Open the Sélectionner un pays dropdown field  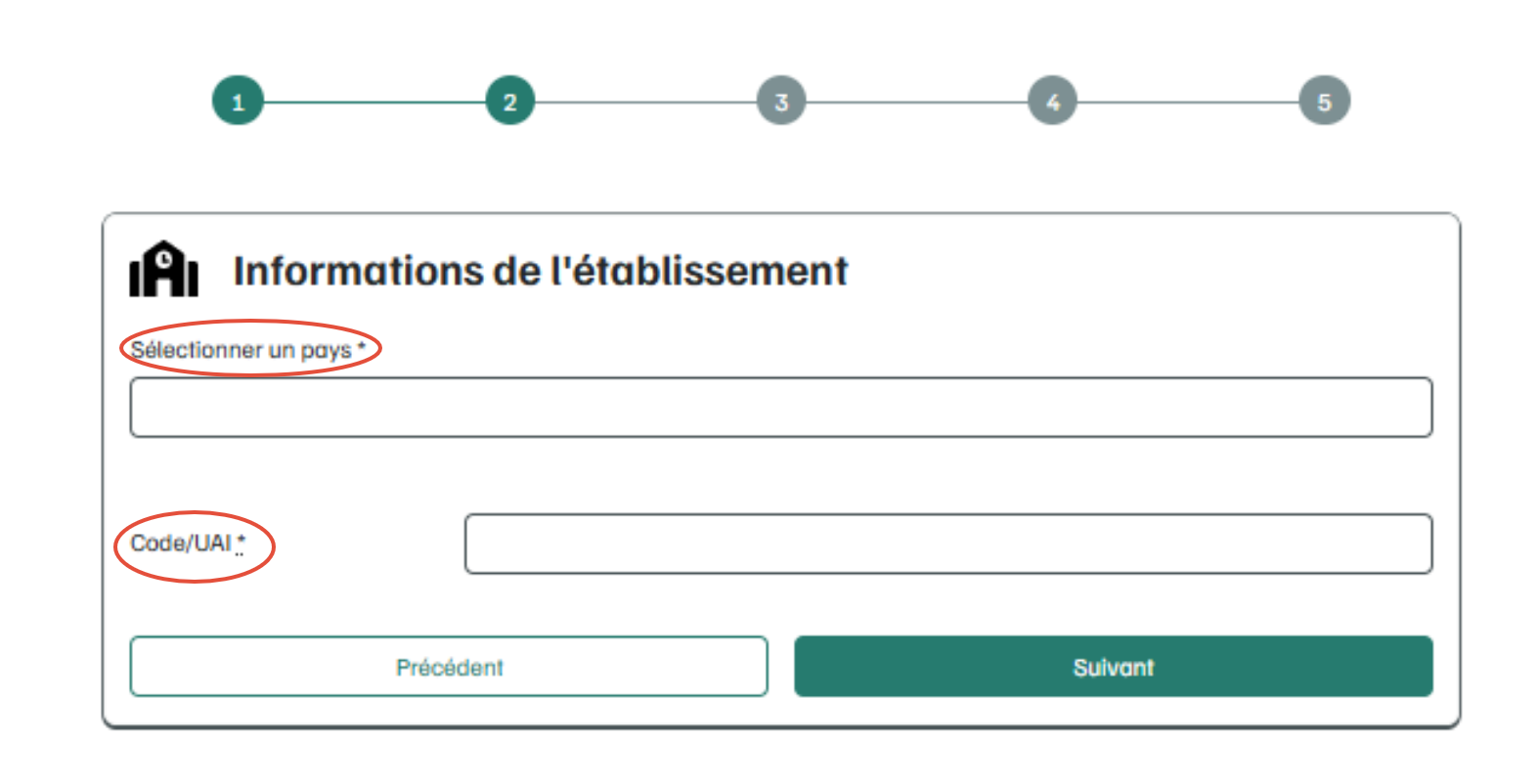click(x=780, y=407)
